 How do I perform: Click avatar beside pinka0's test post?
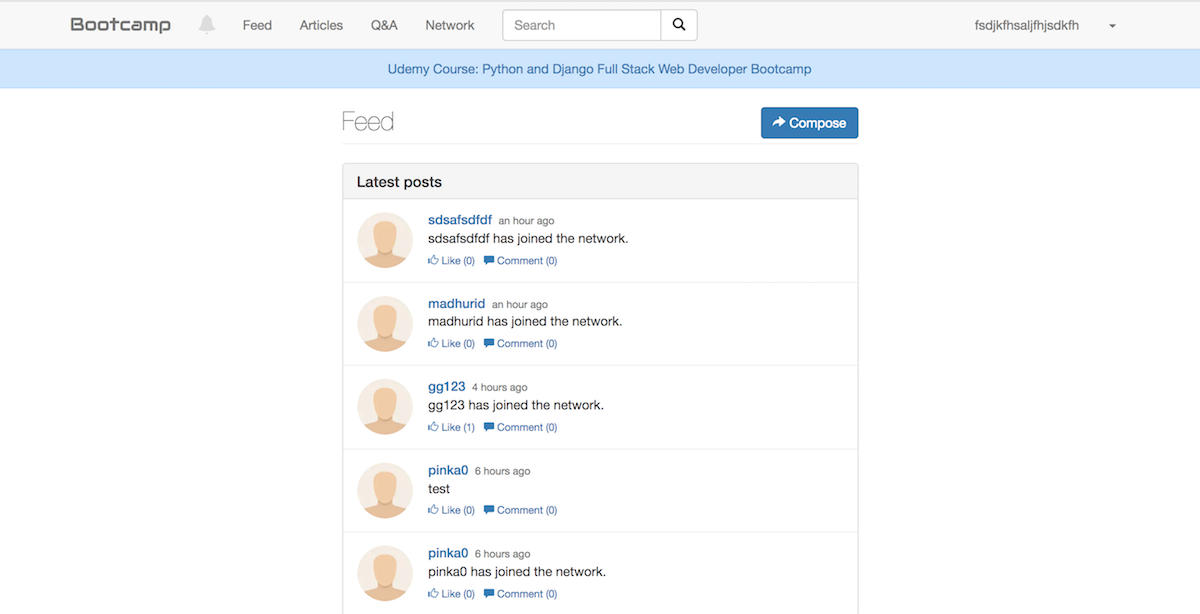point(385,490)
